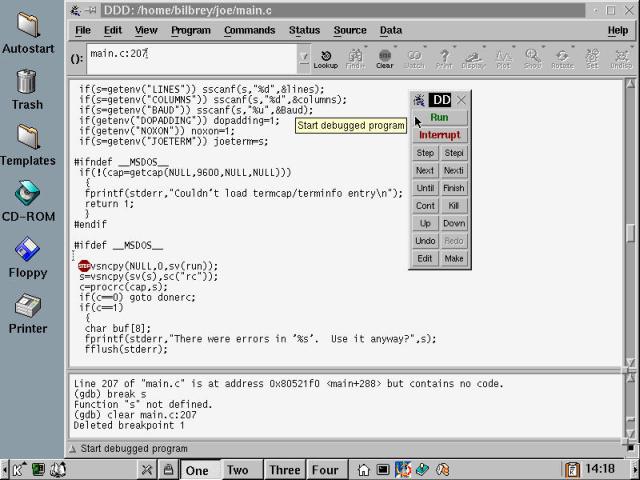Expand the argument field history dropdown
The height and width of the screenshot is (480, 640).
[304, 57]
